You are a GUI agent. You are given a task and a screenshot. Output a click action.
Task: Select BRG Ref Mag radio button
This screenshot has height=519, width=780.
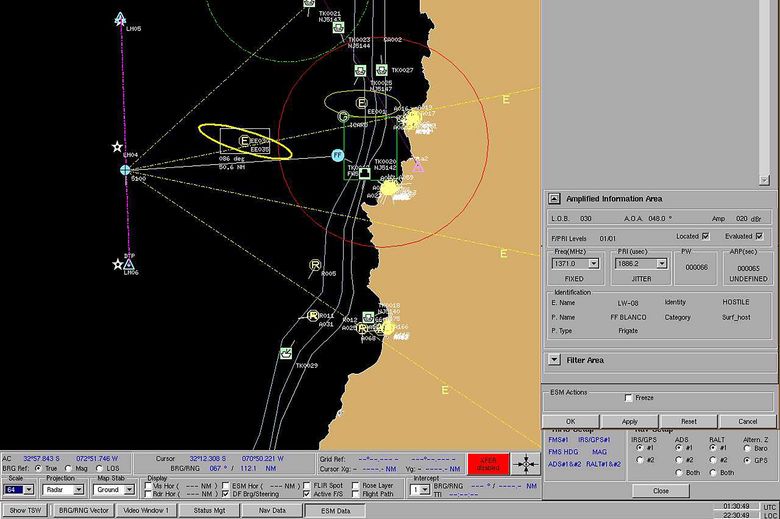pos(68,468)
